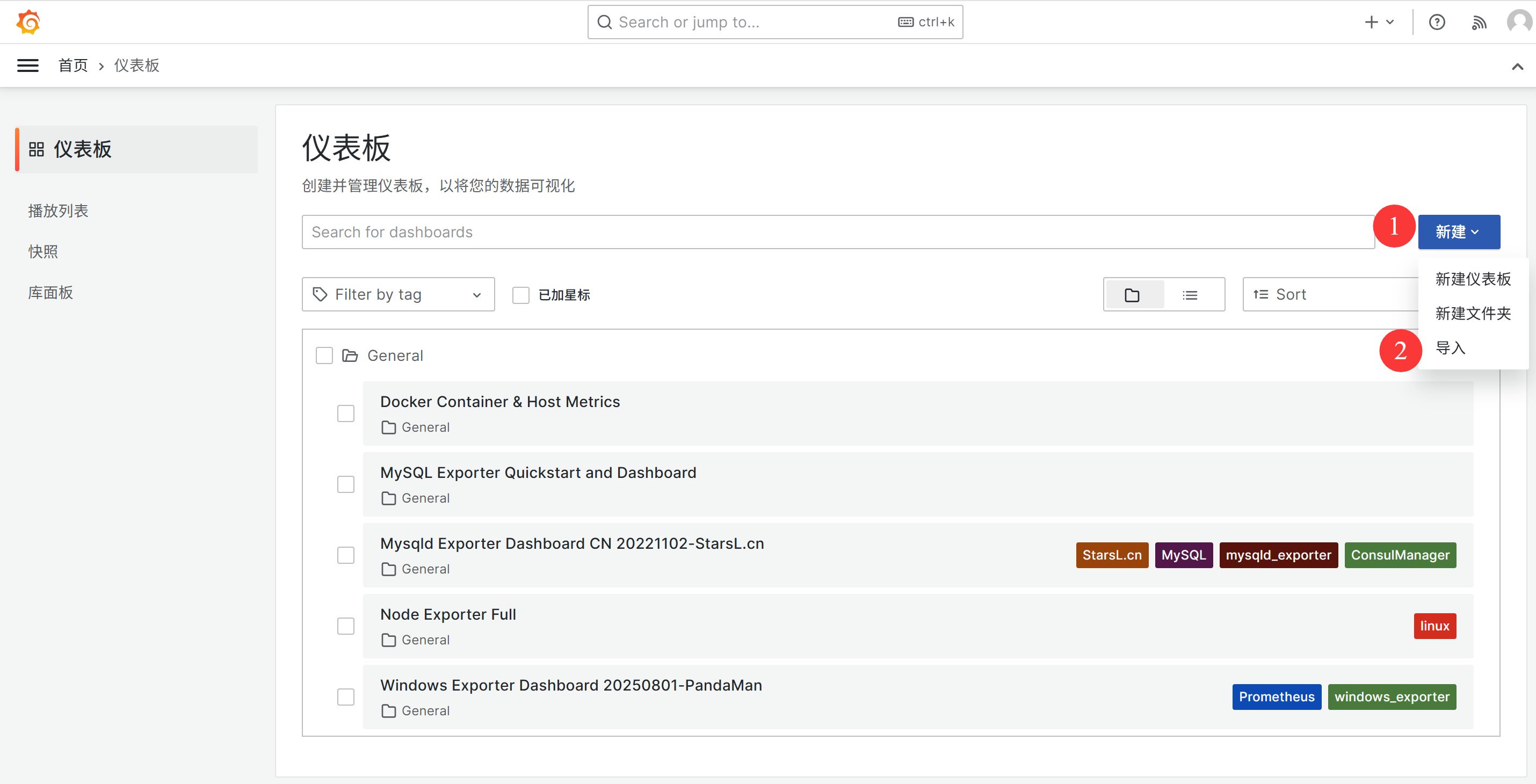Click the ConsulManager tag
This screenshot has width=1536, height=784.
click(x=1400, y=555)
